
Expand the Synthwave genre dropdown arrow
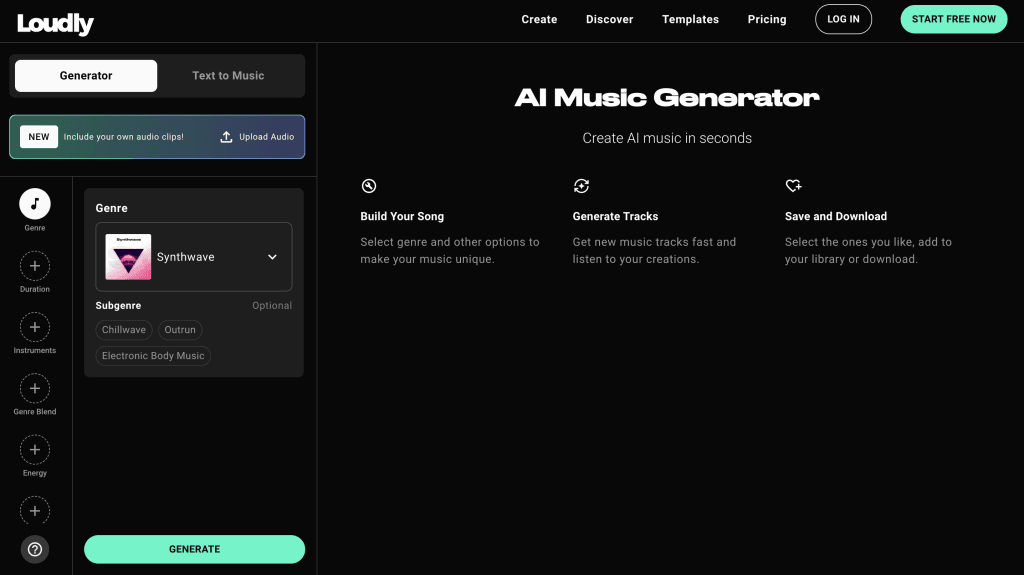[272, 257]
